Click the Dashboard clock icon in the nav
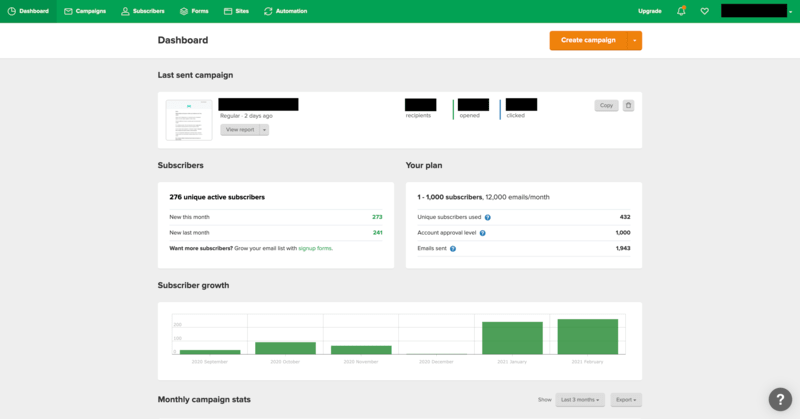Image resolution: width=800 pixels, height=419 pixels. [12, 11]
